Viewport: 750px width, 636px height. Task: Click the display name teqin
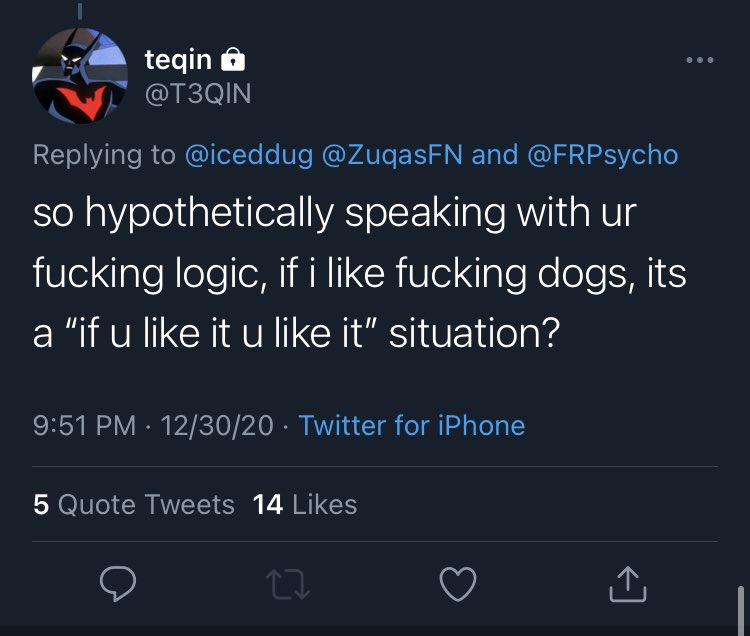click(178, 61)
